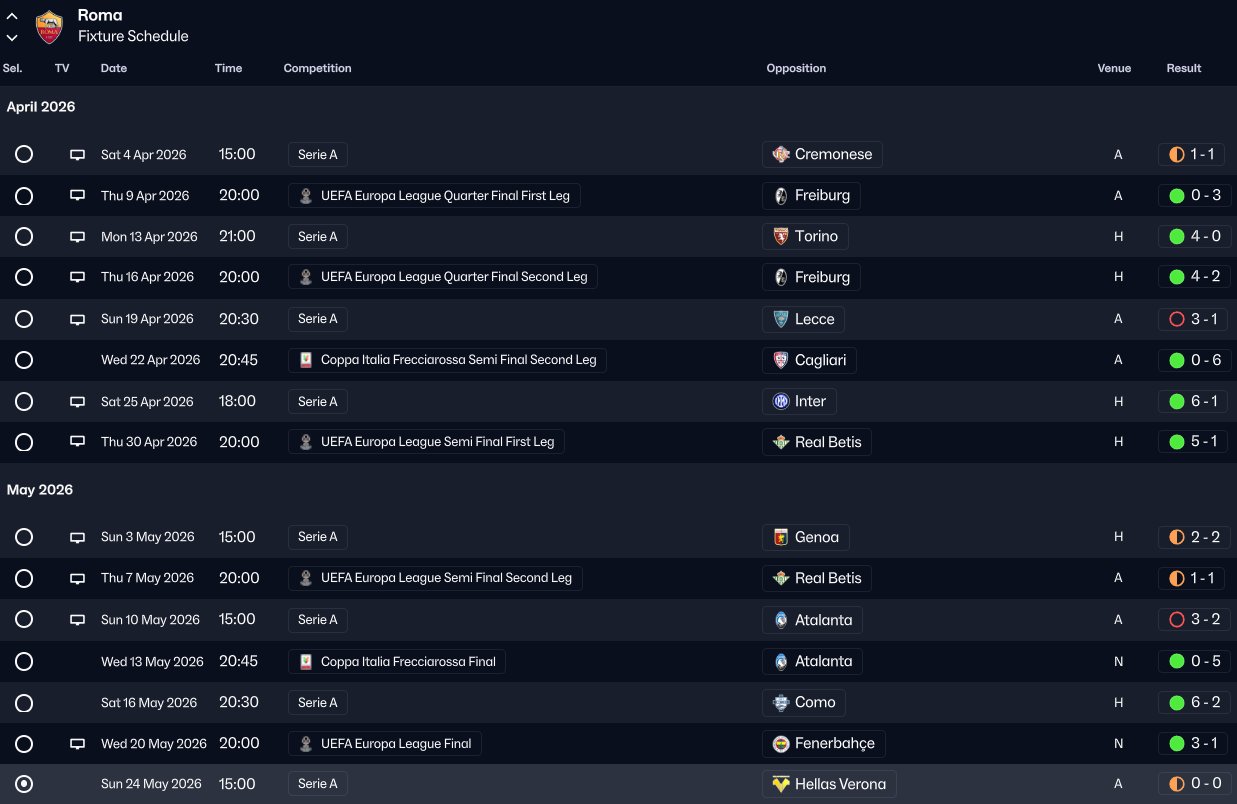The height and width of the screenshot is (804, 1237).
Task: Select the Sat 25 Apr Inter fixture radio
Action: tap(24, 402)
